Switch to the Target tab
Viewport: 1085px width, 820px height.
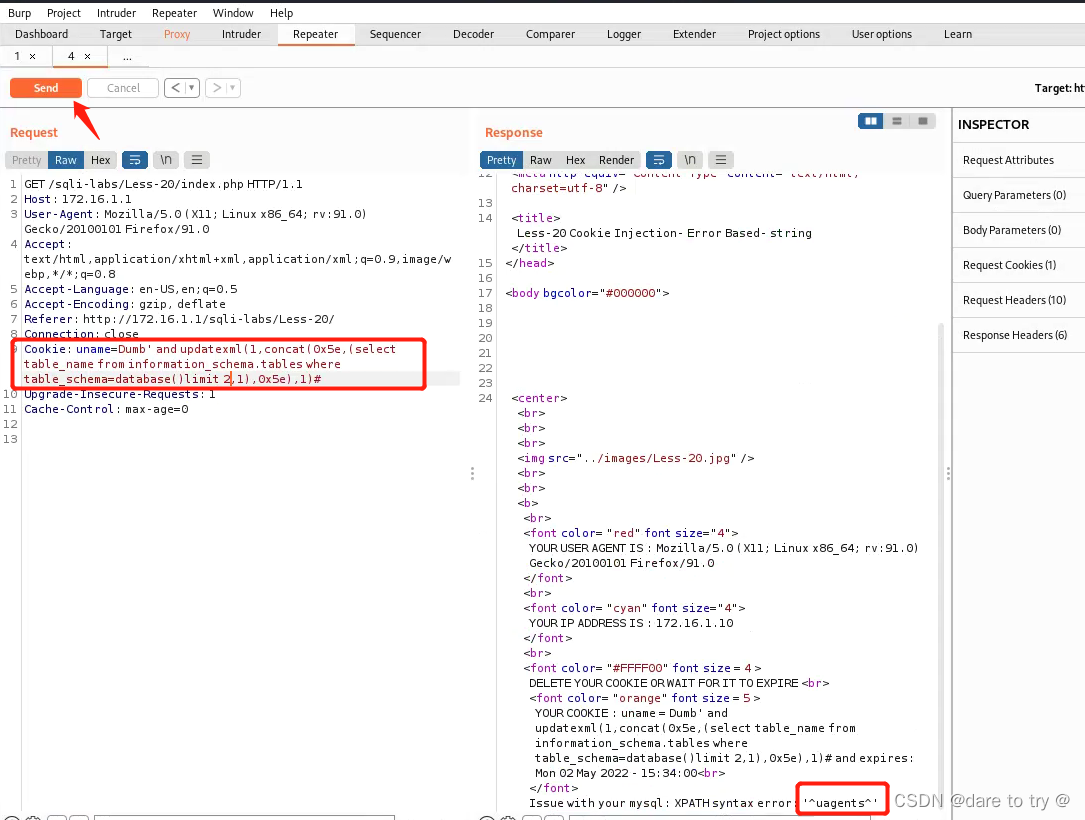point(116,34)
